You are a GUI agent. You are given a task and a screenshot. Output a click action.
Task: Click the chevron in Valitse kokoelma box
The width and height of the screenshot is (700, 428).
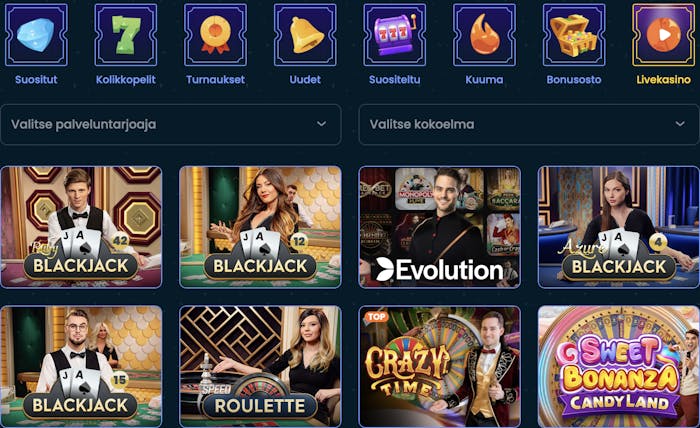tap(680, 124)
